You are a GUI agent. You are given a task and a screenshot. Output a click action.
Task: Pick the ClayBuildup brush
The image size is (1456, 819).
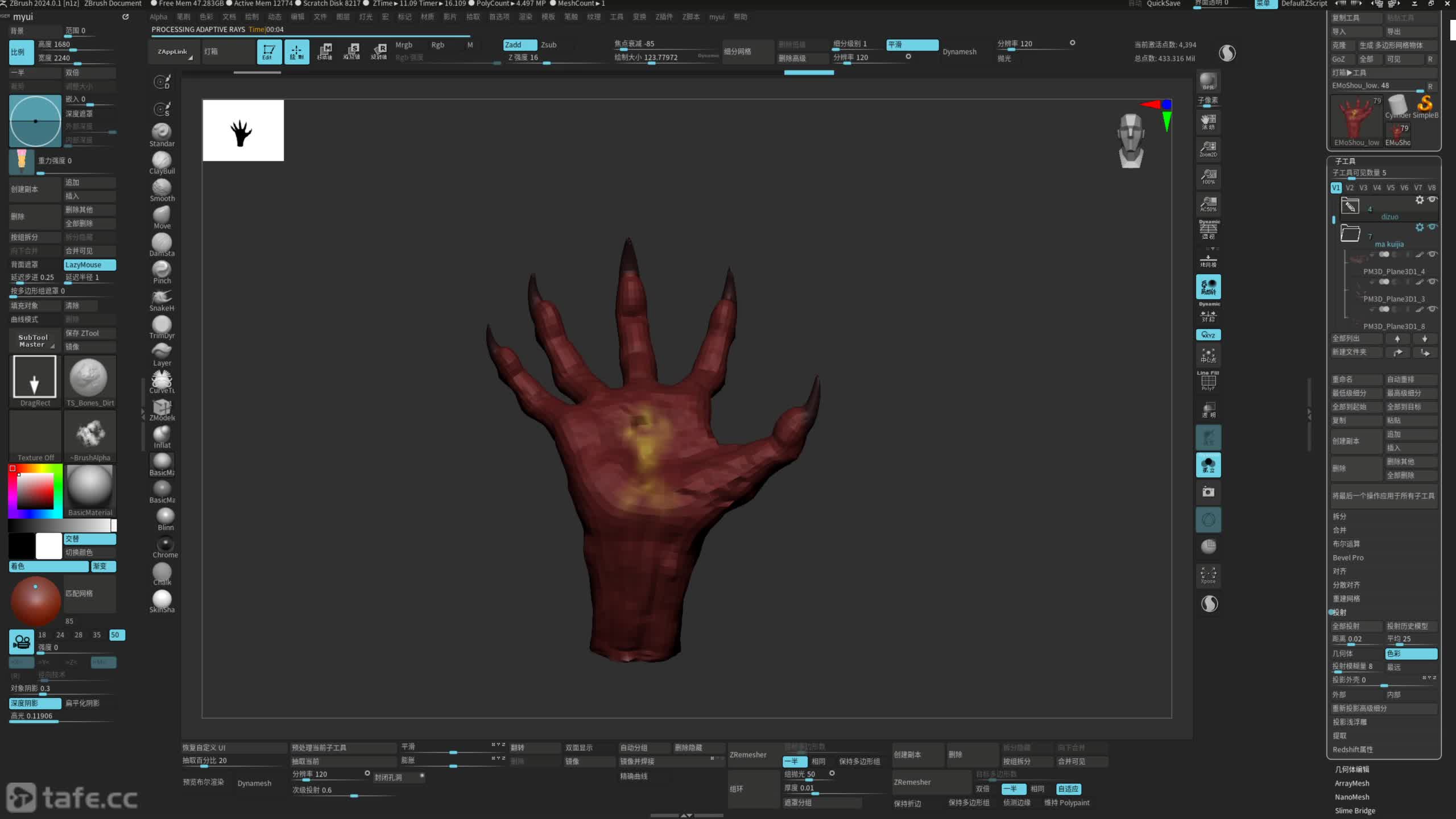(x=162, y=162)
